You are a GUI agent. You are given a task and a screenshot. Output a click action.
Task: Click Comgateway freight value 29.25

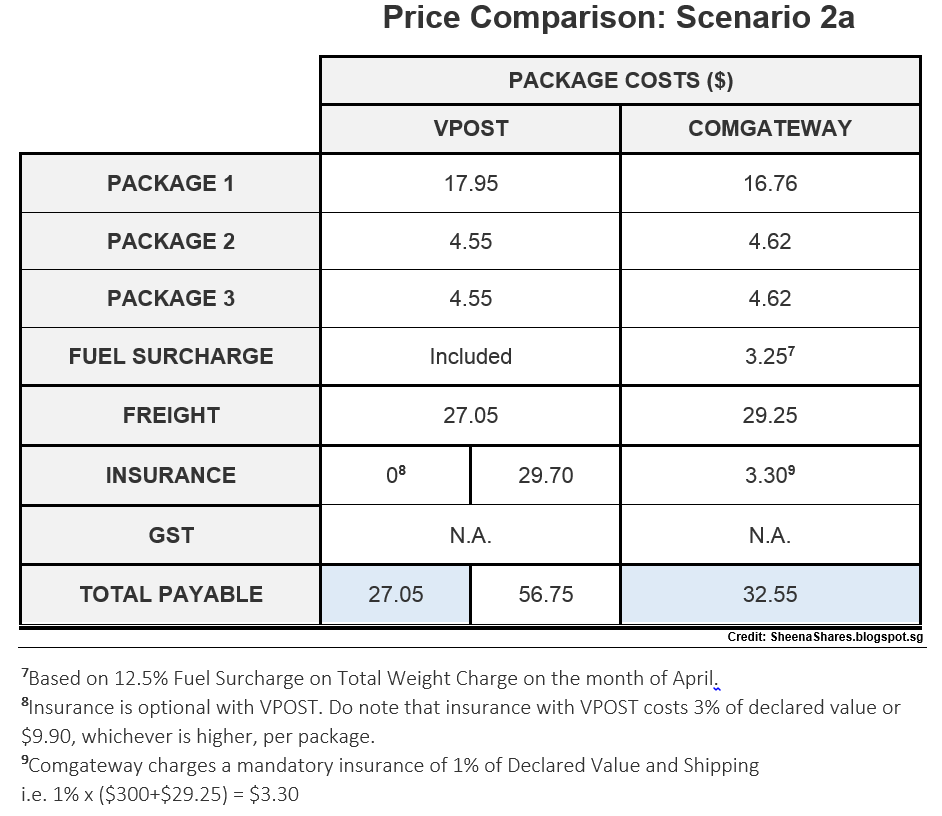[770, 415]
